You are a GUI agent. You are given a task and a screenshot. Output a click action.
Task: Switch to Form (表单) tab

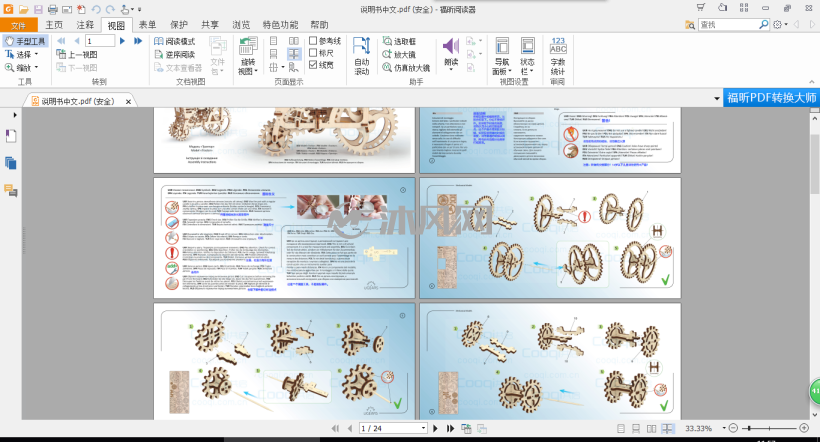(x=147, y=25)
